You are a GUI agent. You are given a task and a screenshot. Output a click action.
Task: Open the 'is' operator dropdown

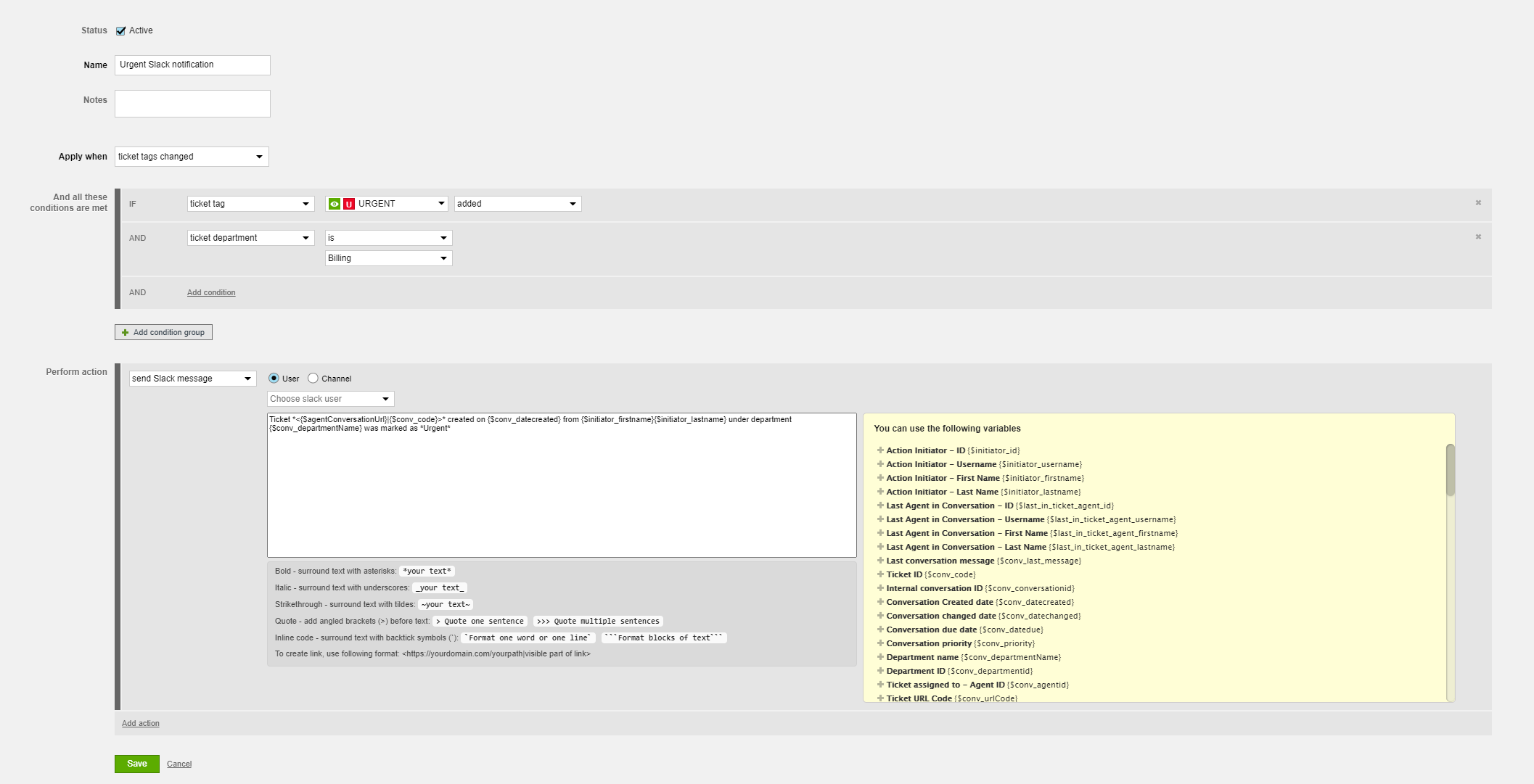pos(389,238)
